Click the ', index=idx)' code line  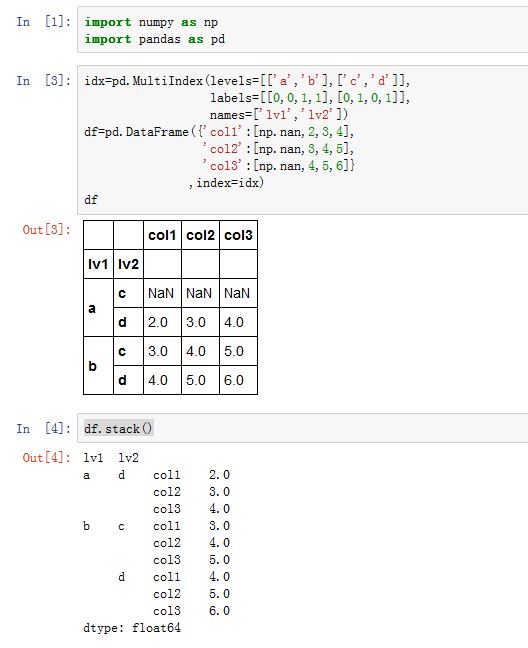[x=226, y=183]
